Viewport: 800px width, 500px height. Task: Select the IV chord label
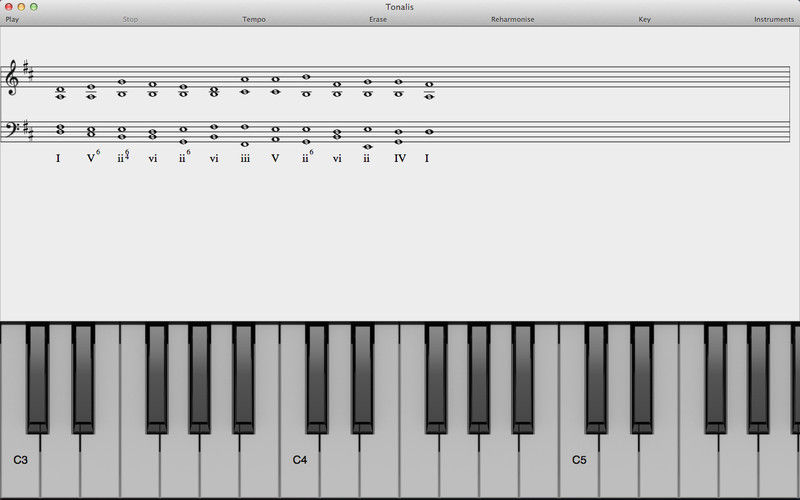point(400,158)
